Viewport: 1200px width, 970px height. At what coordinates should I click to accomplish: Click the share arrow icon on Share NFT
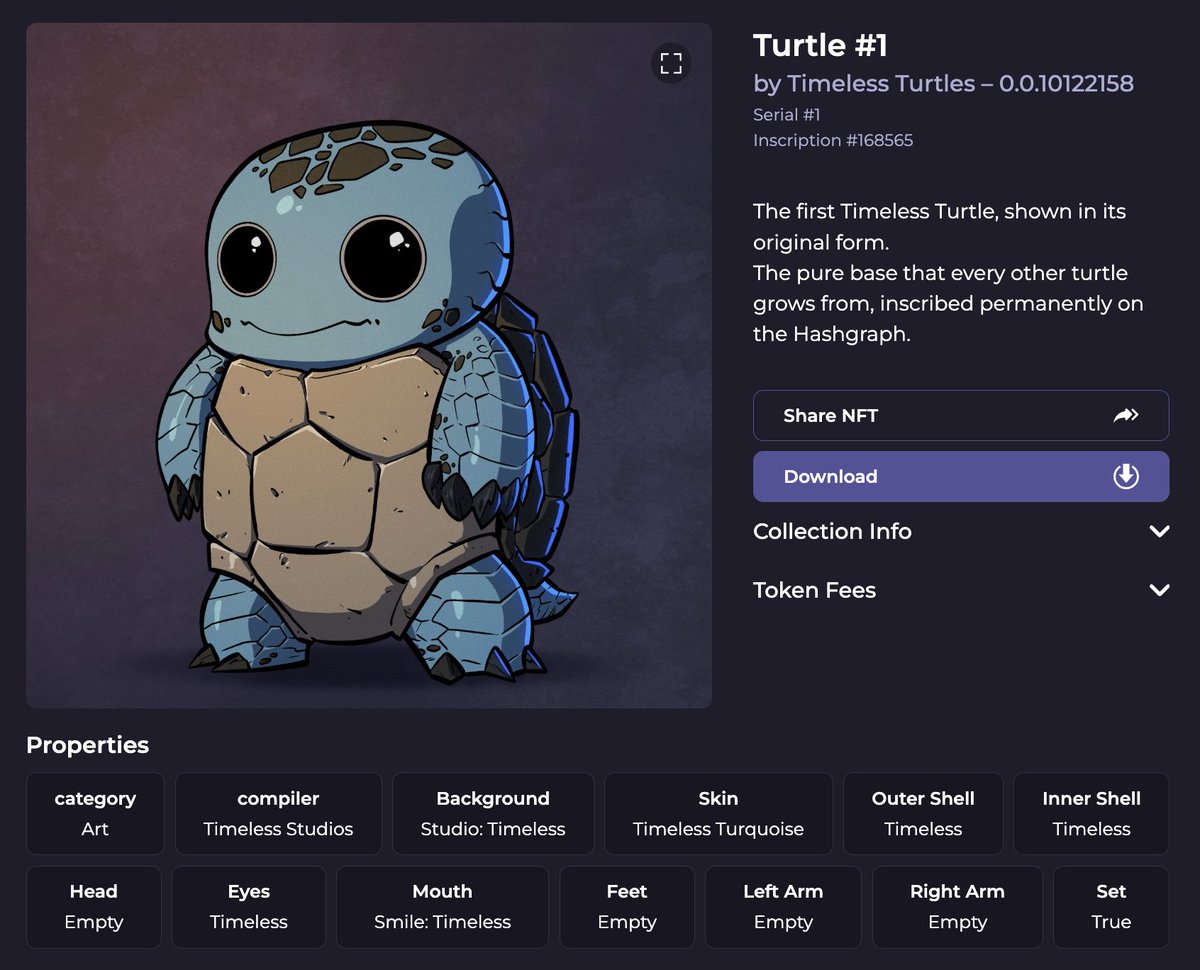(1127, 413)
